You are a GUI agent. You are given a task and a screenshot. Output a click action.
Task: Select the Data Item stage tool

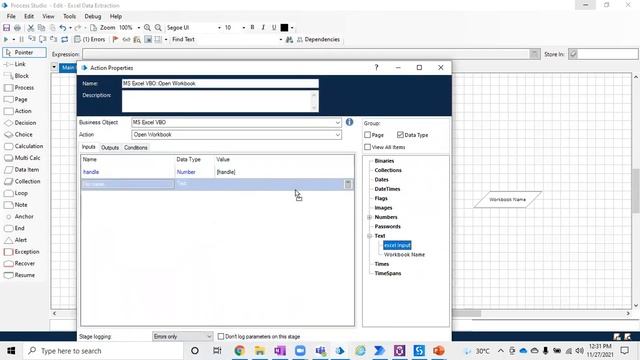point(22,170)
